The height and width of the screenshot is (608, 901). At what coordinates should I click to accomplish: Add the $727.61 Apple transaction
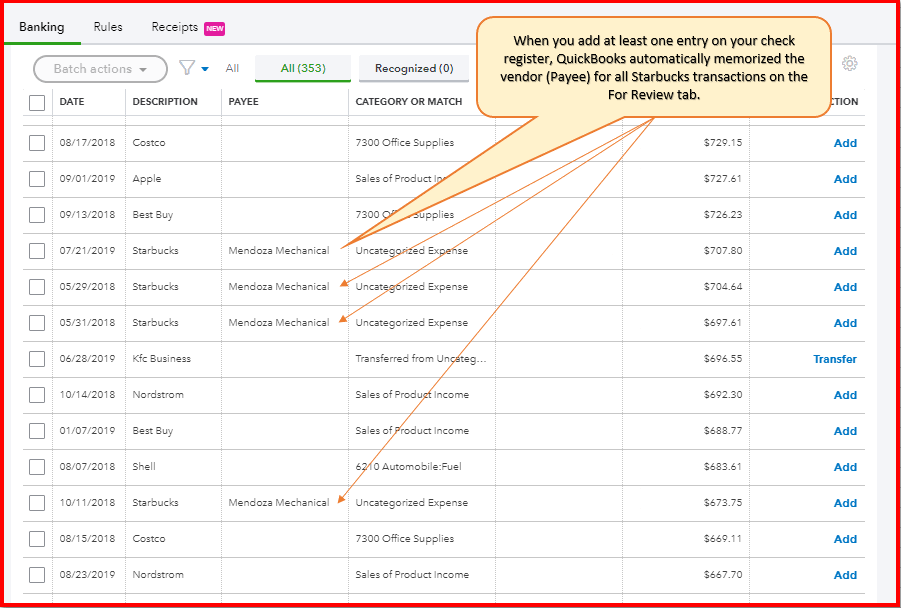point(845,179)
